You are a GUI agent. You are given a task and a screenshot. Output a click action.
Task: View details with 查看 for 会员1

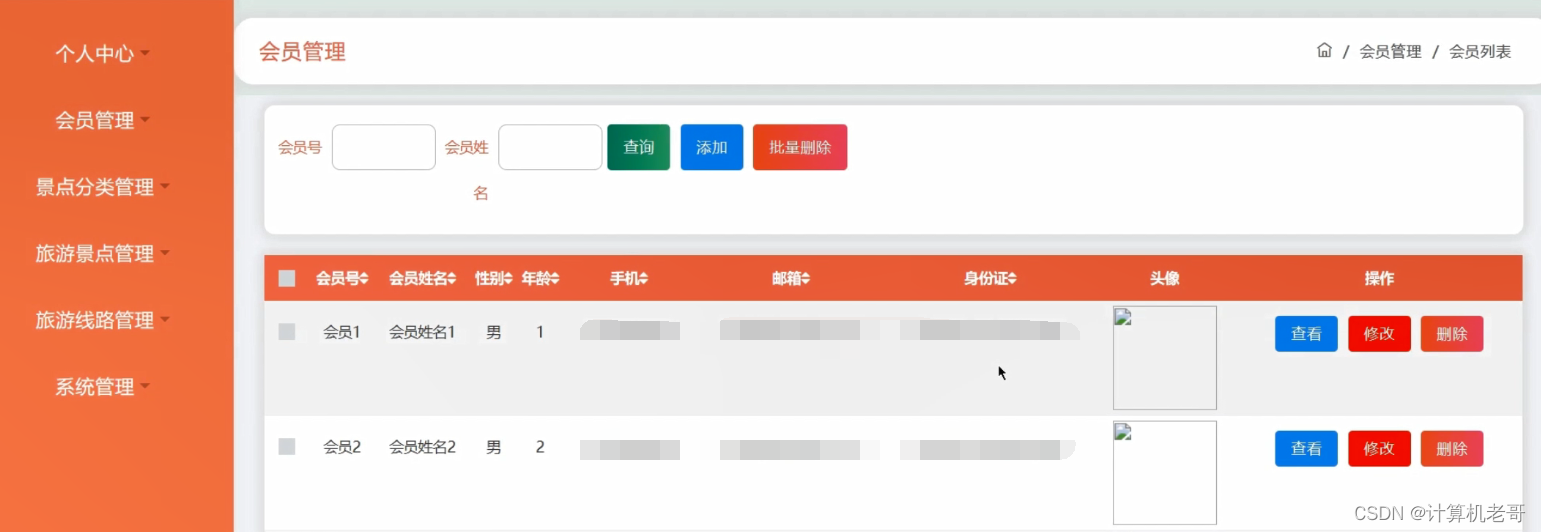[1306, 334]
